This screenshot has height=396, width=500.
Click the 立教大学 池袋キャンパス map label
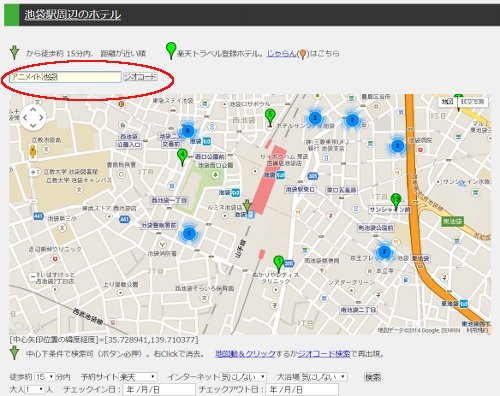click(x=79, y=180)
